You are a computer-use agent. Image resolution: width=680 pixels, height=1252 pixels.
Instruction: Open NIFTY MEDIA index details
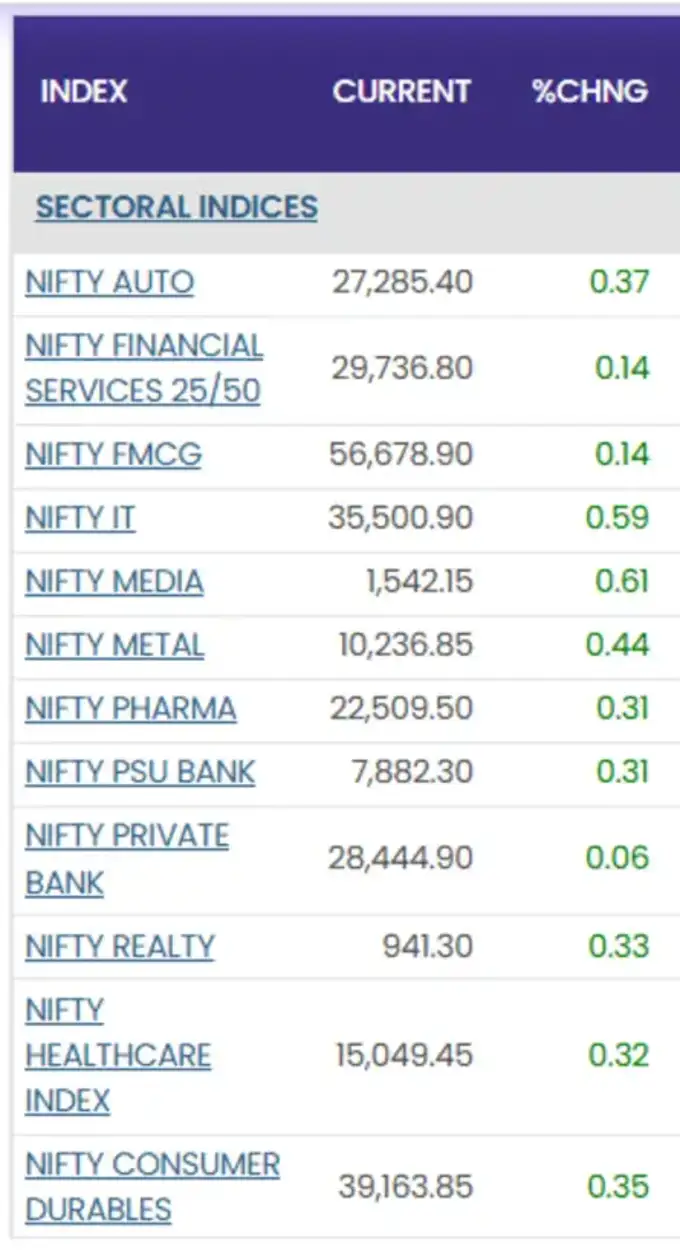coord(114,582)
